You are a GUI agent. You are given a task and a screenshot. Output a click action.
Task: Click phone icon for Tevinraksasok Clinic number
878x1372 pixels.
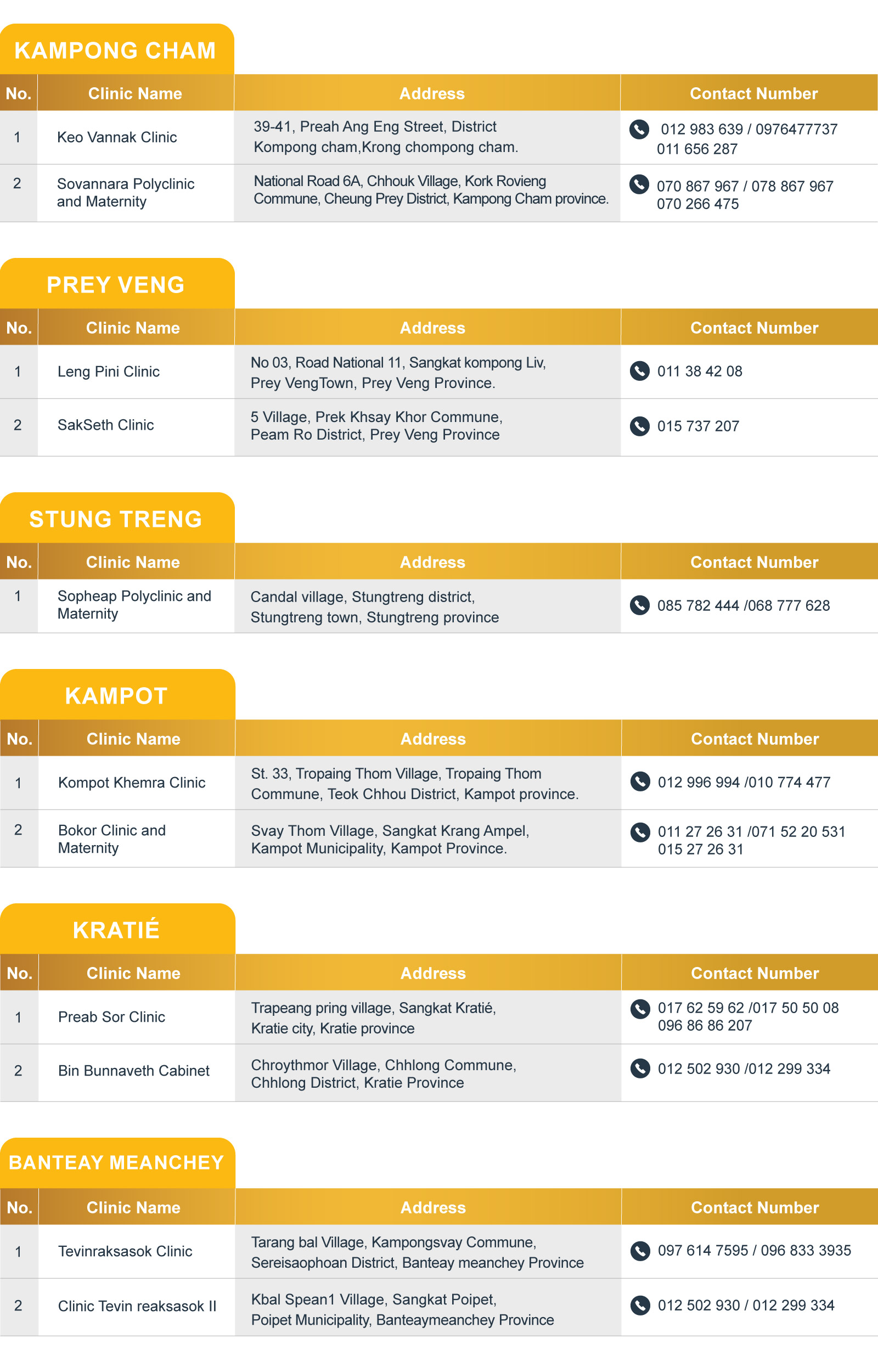coord(640,1250)
